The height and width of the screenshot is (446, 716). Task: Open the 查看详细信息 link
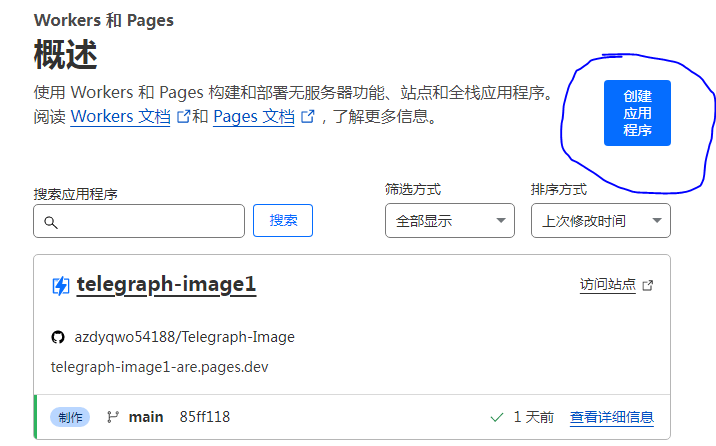tap(612, 417)
